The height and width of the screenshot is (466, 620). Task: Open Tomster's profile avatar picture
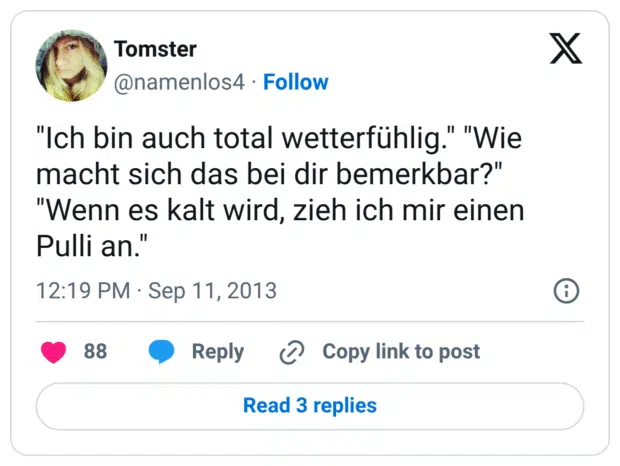click(x=71, y=64)
